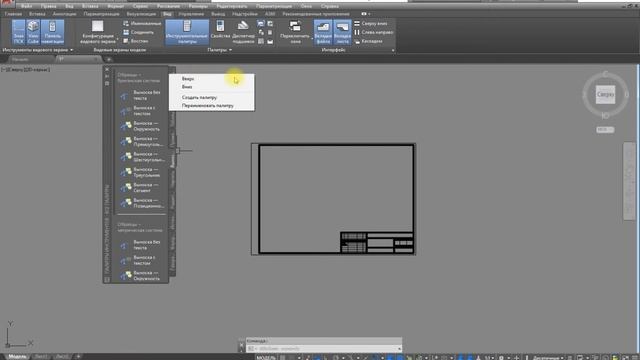Image resolution: width=640 pixels, height=360 pixels.
Task: Toggle Инструментальные палитры palette button
Action: (x=187, y=32)
